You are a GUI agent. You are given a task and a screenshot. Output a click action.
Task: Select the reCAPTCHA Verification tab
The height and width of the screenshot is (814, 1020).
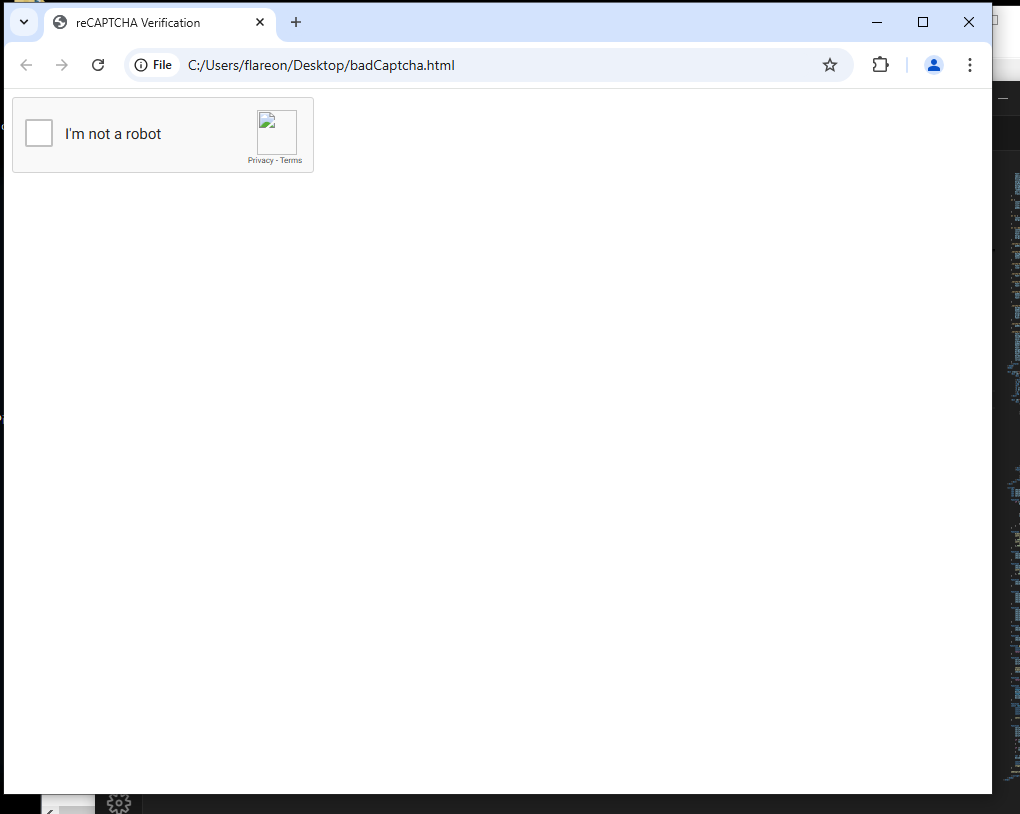tap(160, 23)
